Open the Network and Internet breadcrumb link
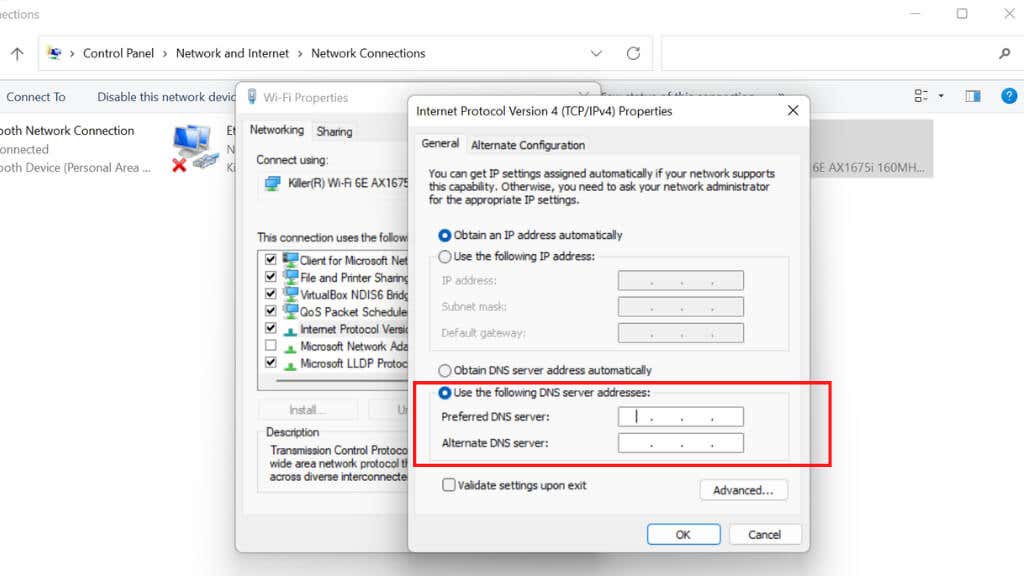Screen dimensions: 1024x576 pyautogui.click(x=232, y=53)
